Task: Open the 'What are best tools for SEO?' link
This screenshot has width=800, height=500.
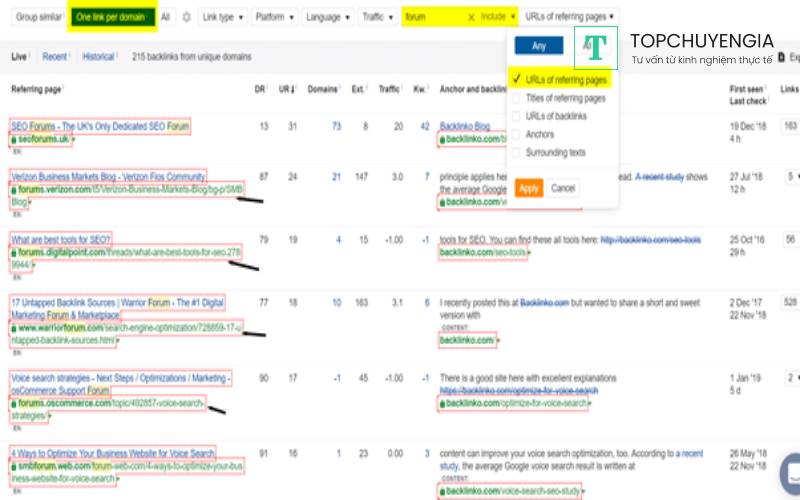Action: [61, 239]
